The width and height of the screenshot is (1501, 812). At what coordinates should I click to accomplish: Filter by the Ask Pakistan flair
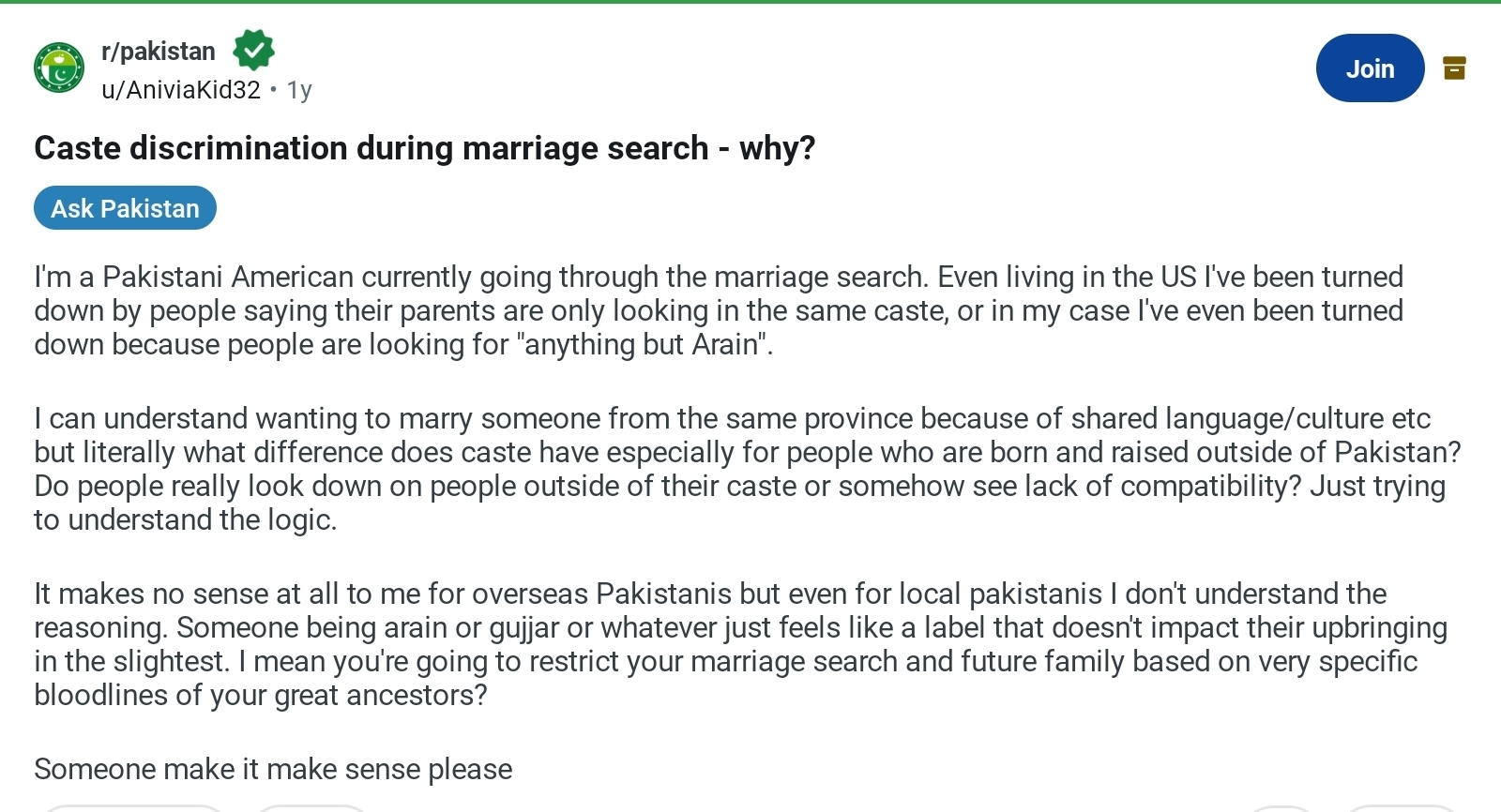coord(125,208)
